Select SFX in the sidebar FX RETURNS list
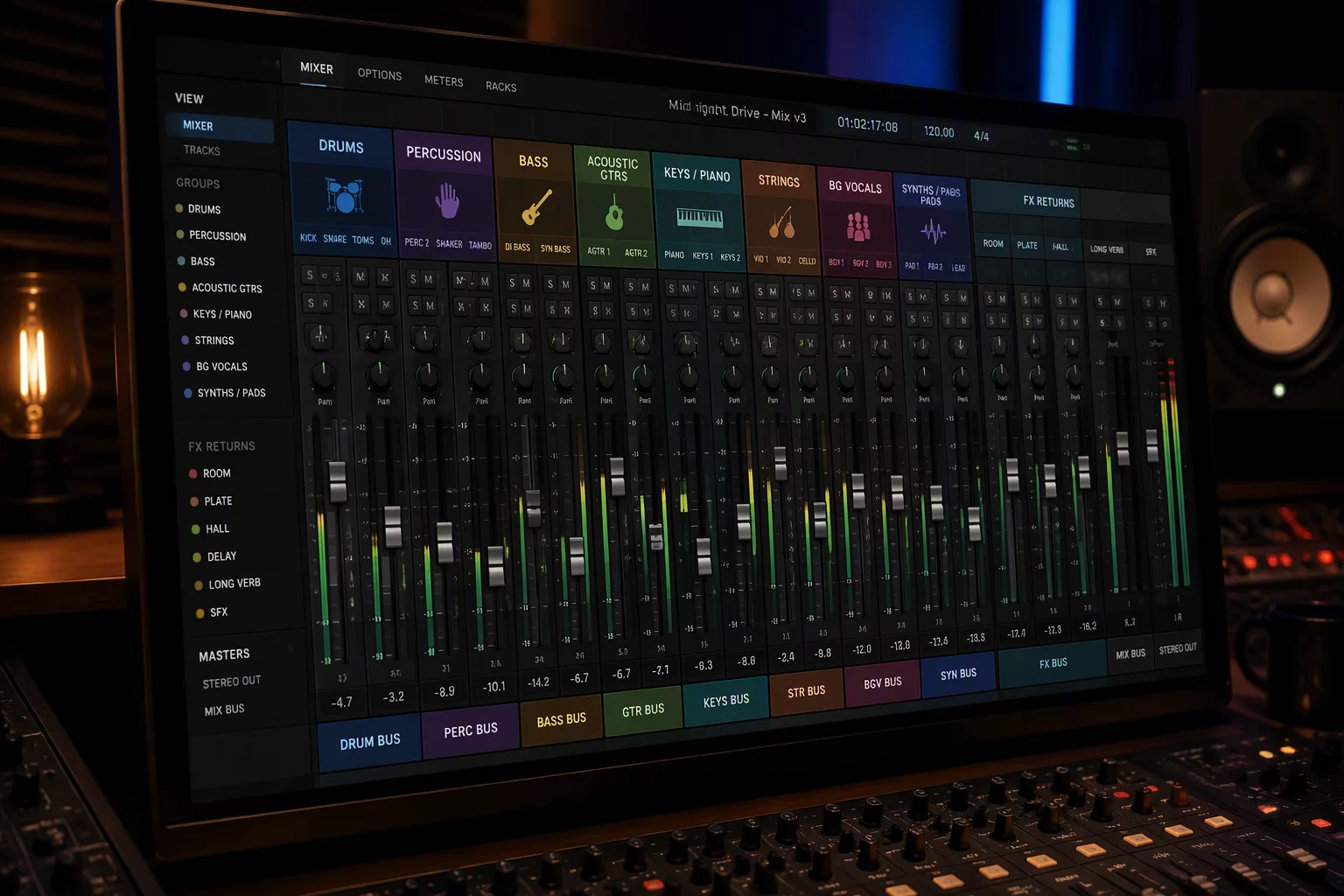Viewport: 1344px width, 896px height. pos(219,612)
